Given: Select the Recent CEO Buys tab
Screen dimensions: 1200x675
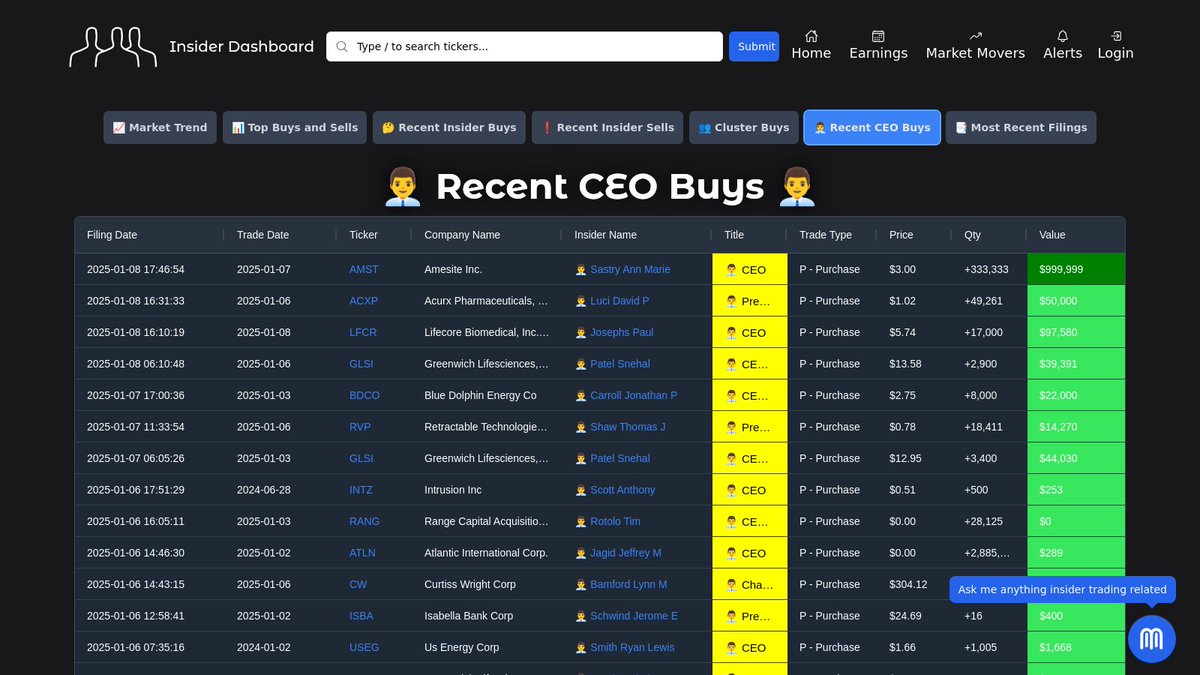Looking at the screenshot, I should [872, 127].
